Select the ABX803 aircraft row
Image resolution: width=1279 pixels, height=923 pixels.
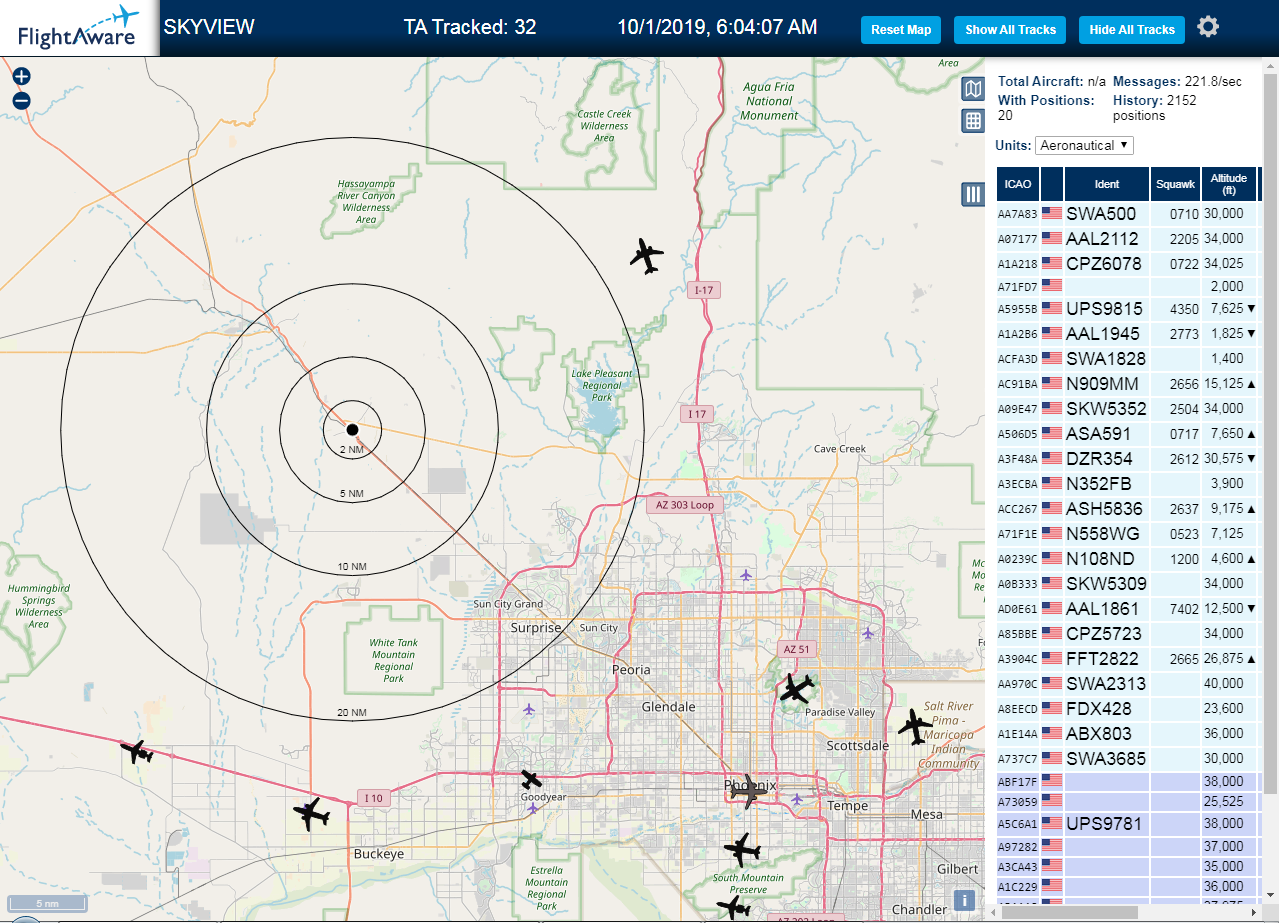1127,734
